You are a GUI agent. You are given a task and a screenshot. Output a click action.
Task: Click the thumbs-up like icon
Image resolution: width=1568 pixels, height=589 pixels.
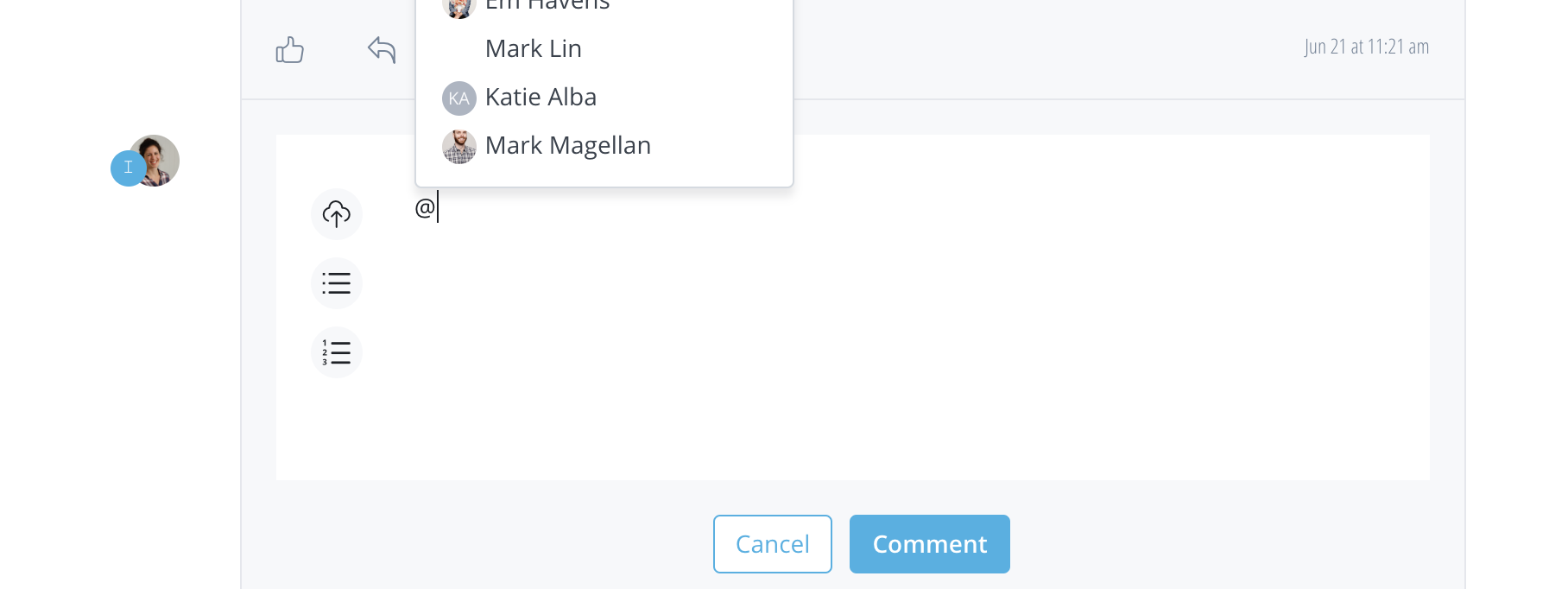click(290, 50)
